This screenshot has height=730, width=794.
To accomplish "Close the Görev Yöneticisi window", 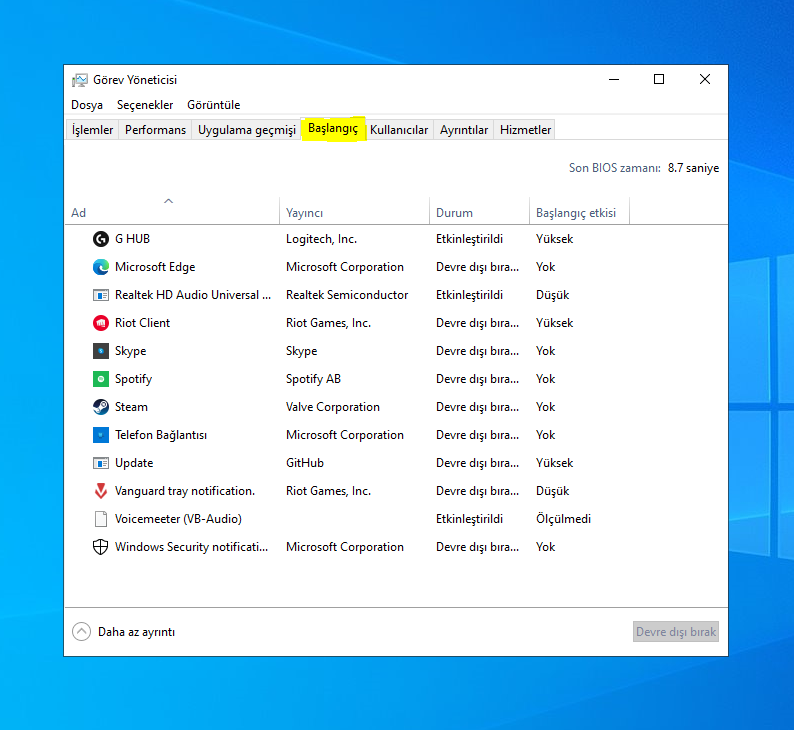I will [704, 79].
